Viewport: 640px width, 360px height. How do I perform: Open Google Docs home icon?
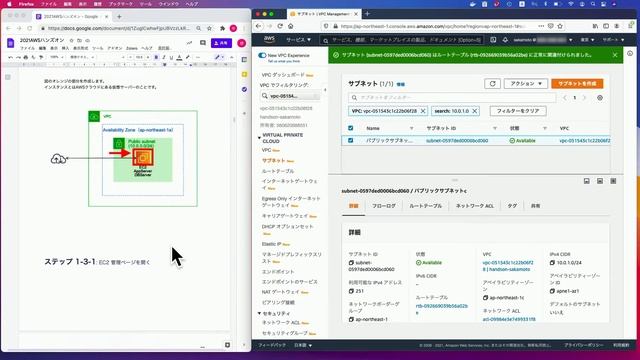11,43
